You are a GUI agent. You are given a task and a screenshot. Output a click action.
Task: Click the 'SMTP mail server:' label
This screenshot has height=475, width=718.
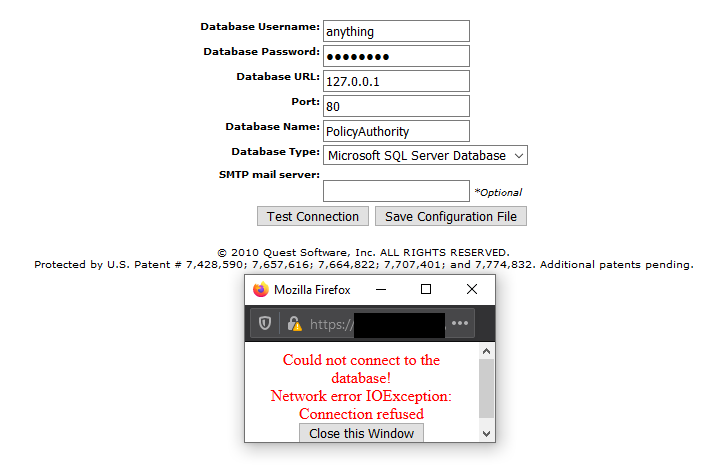(x=269, y=175)
